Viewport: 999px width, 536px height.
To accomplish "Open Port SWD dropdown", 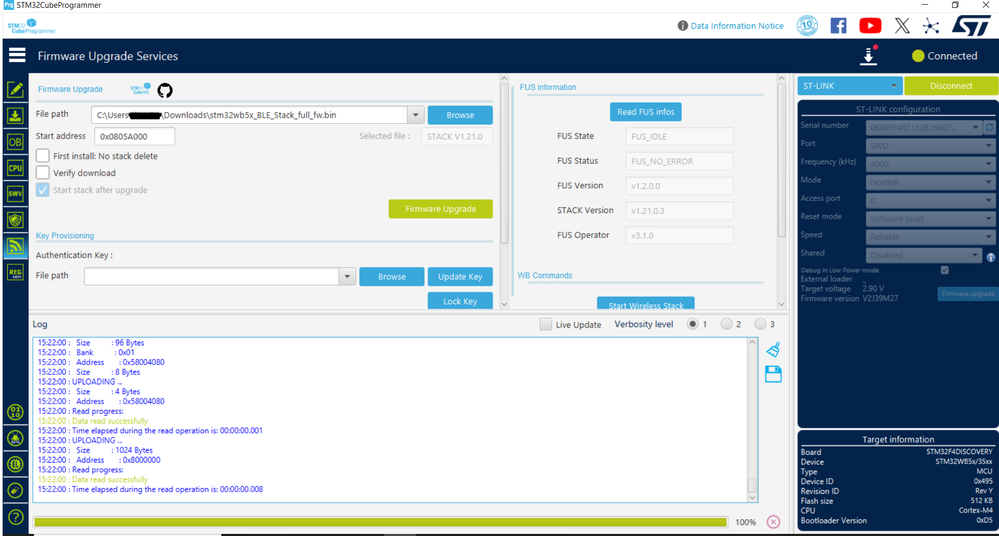I will pyautogui.click(x=930, y=145).
